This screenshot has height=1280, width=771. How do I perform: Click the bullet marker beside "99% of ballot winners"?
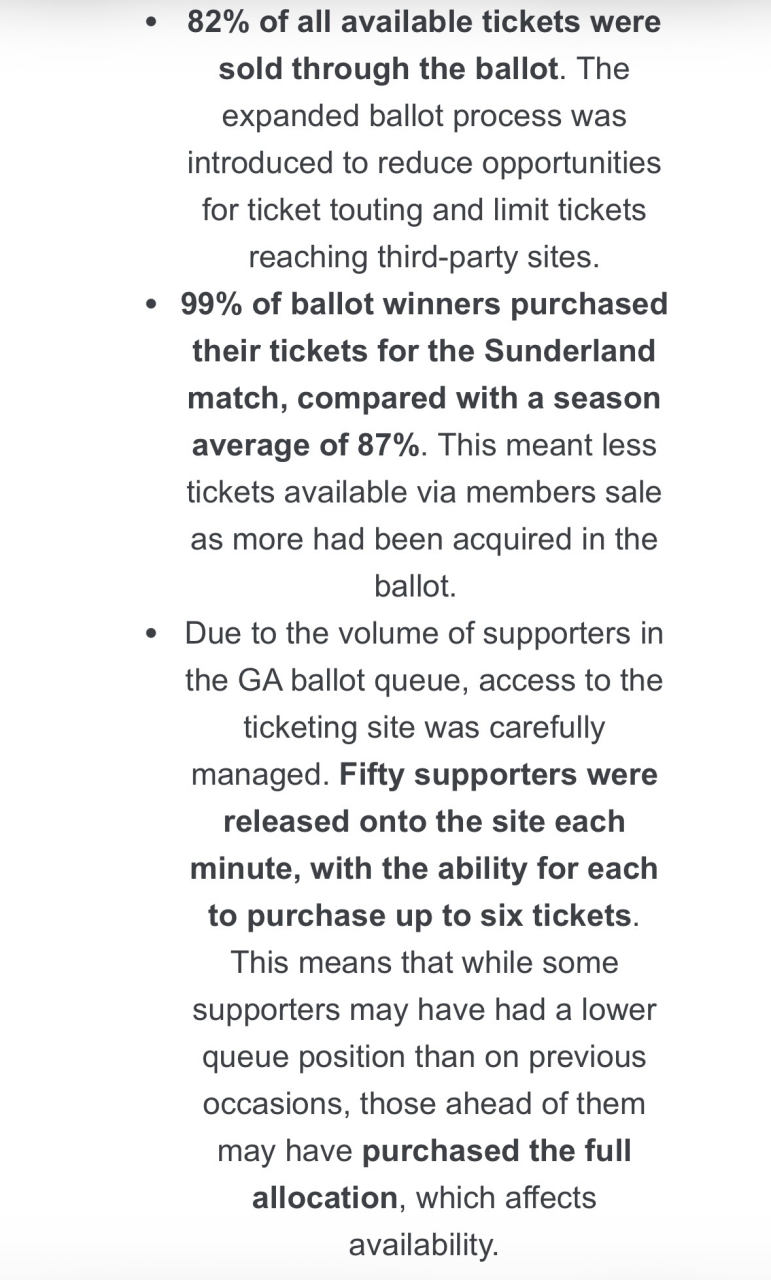(x=151, y=304)
